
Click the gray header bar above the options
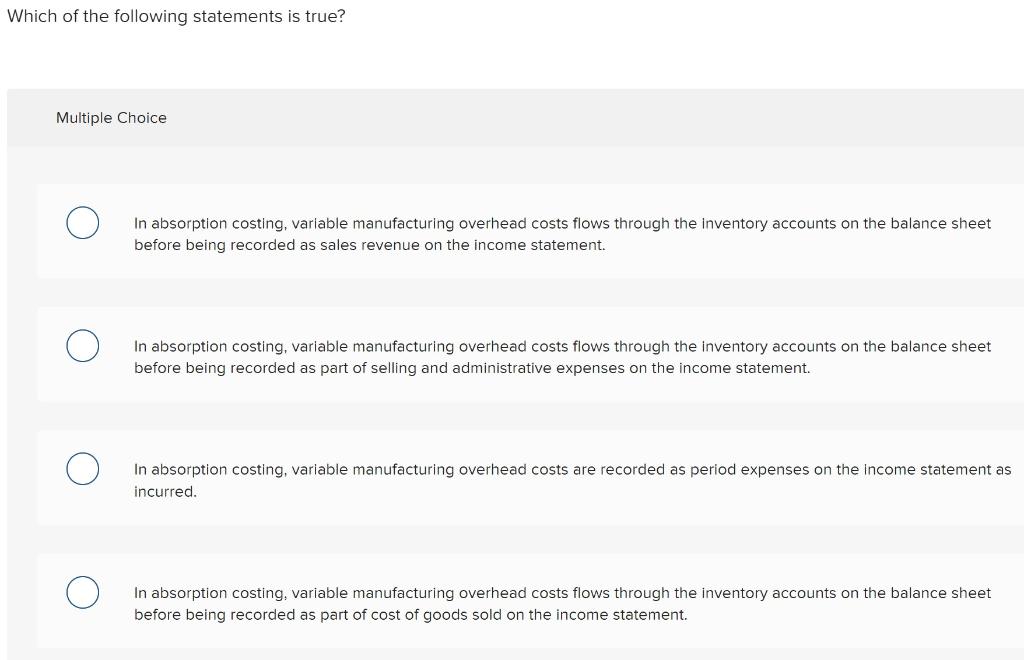coord(512,117)
